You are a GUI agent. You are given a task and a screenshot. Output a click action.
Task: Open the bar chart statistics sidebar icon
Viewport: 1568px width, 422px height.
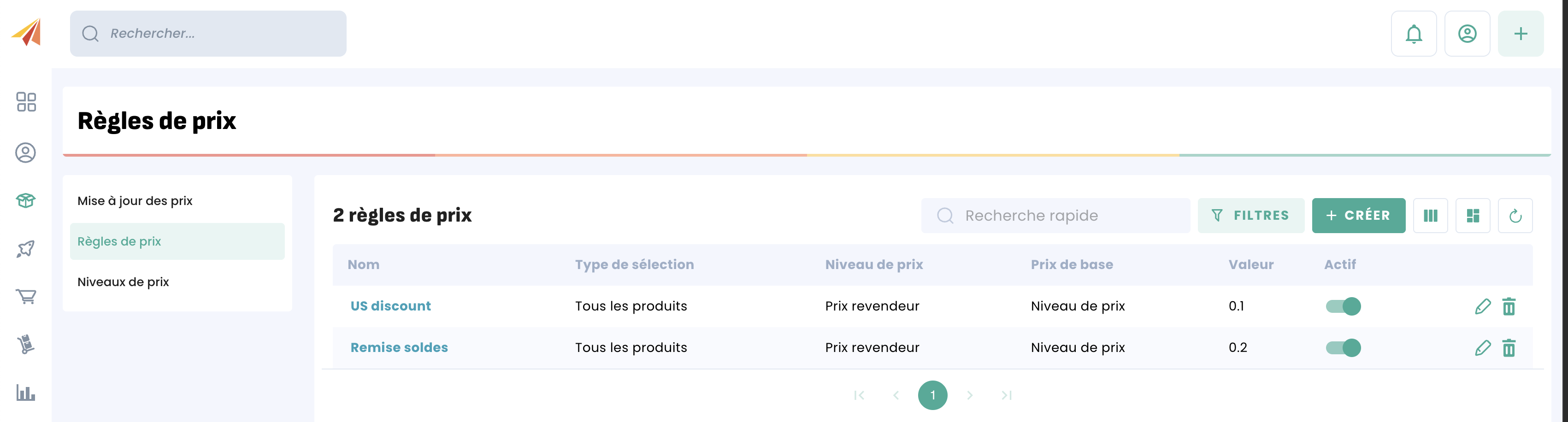tap(26, 393)
